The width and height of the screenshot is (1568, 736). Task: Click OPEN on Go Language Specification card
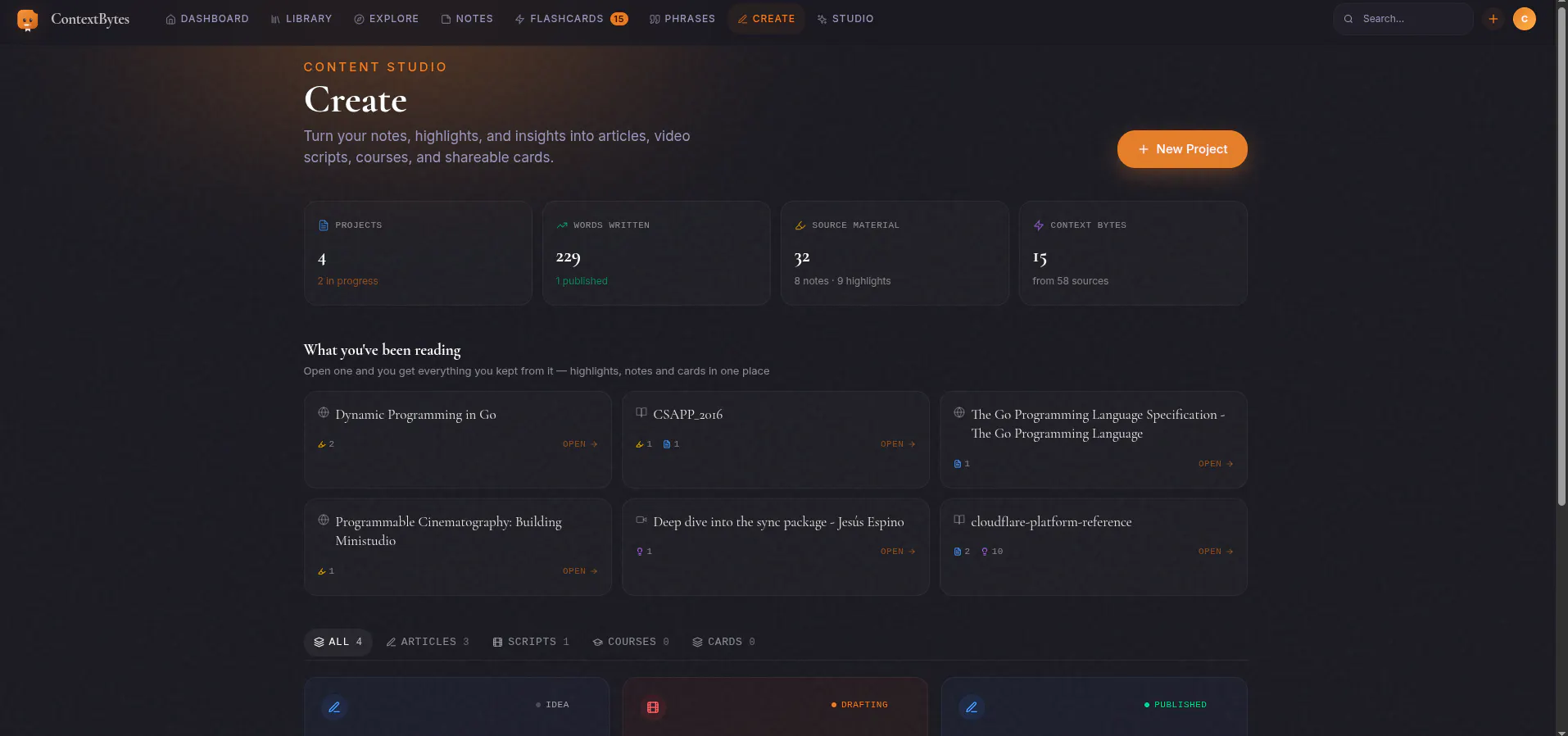click(1216, 464)
